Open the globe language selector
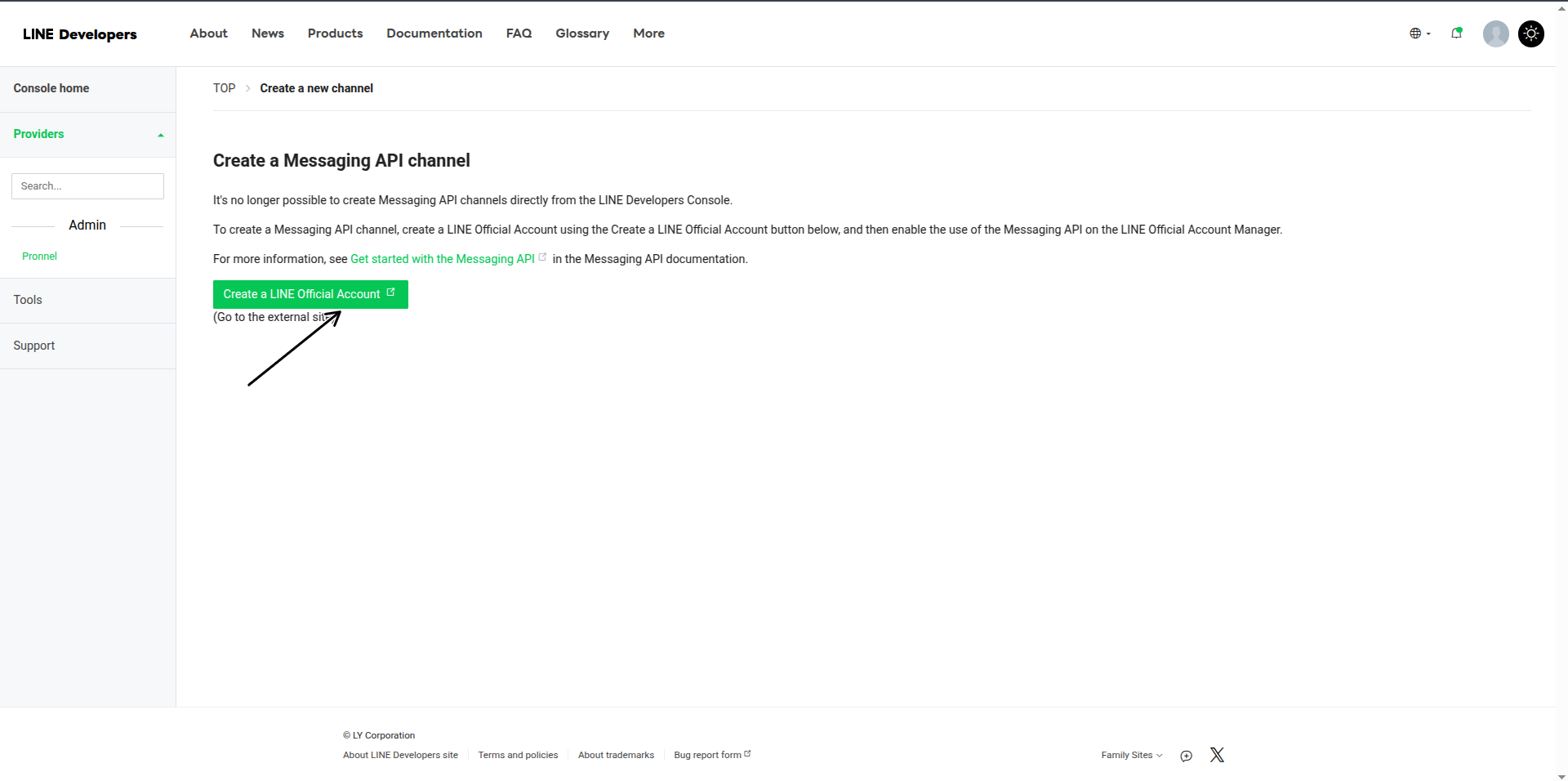 click(1419, 33)
